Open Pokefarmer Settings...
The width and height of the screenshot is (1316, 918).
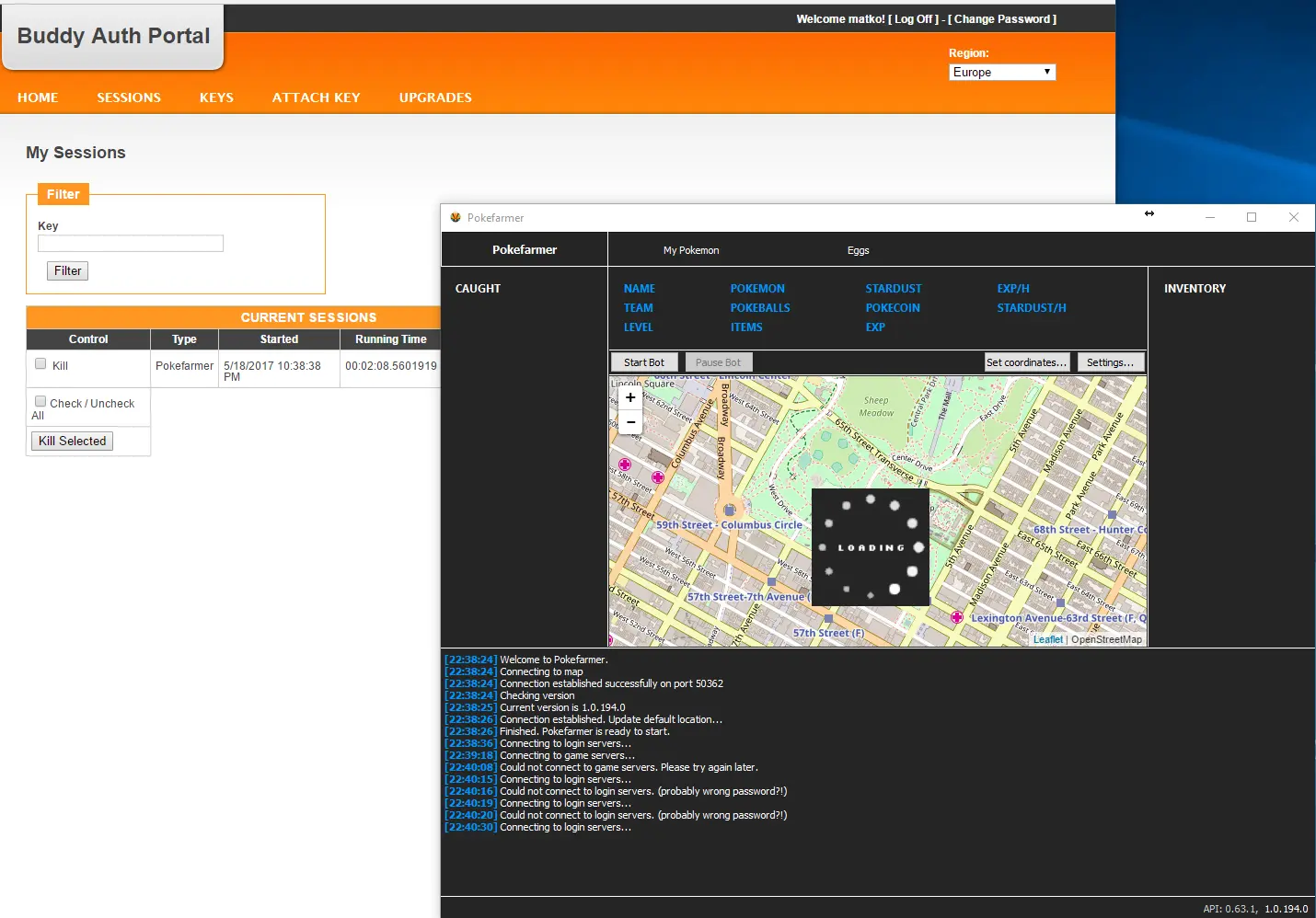(1111, 362)
